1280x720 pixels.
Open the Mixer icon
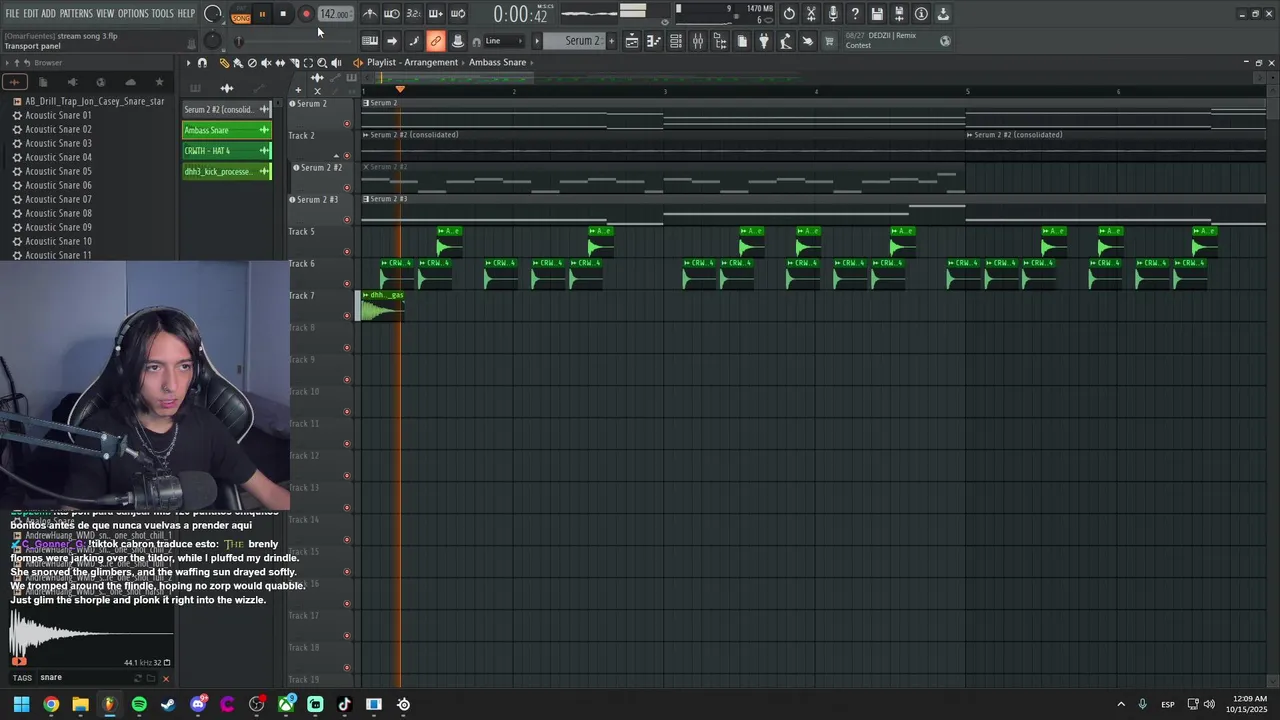(x=698, y=41)
